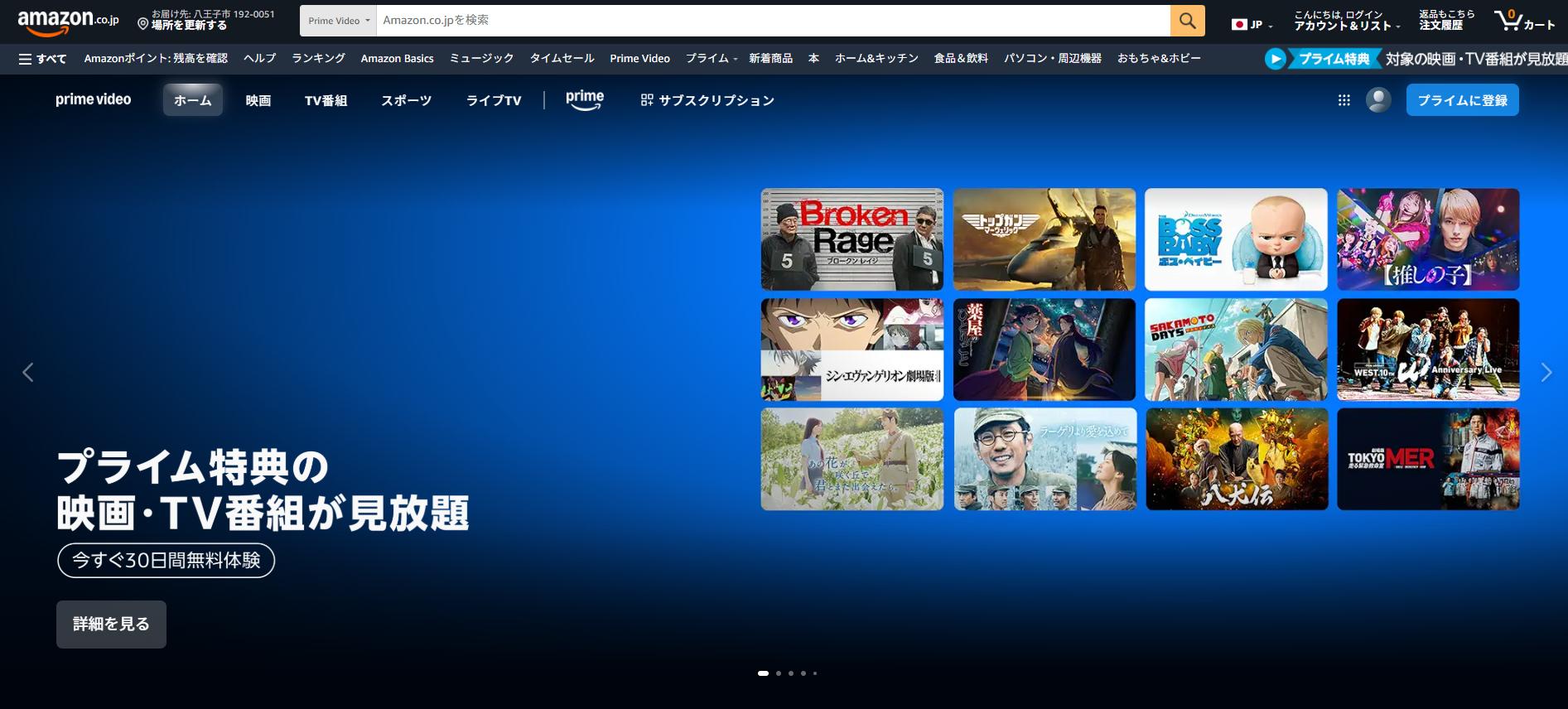Expand アカウント&リスト account menu
The width and height of the screenshot is (1568, 709).
1347,21
